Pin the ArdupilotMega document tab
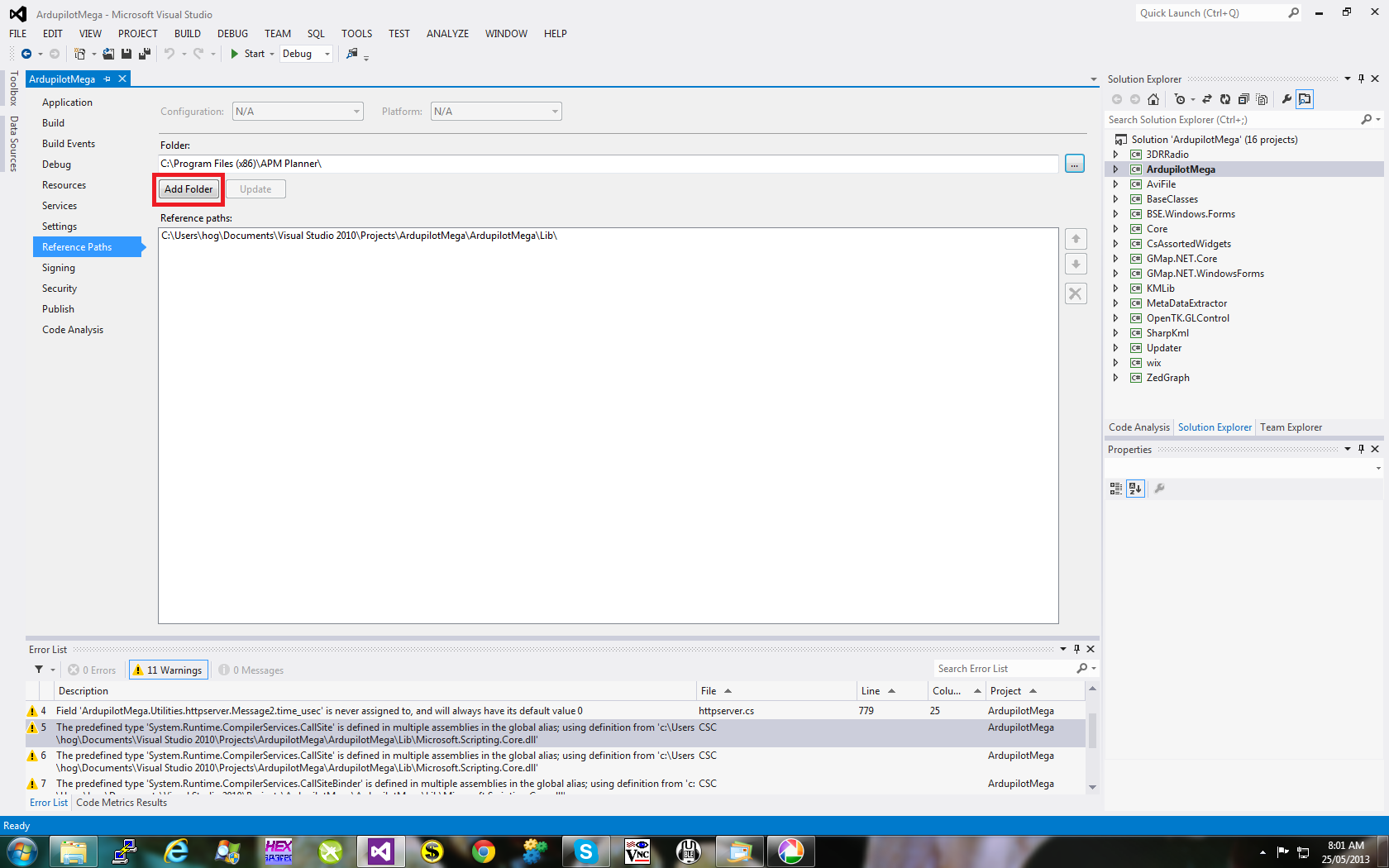The image size is (1389, 868). [107, 79]
